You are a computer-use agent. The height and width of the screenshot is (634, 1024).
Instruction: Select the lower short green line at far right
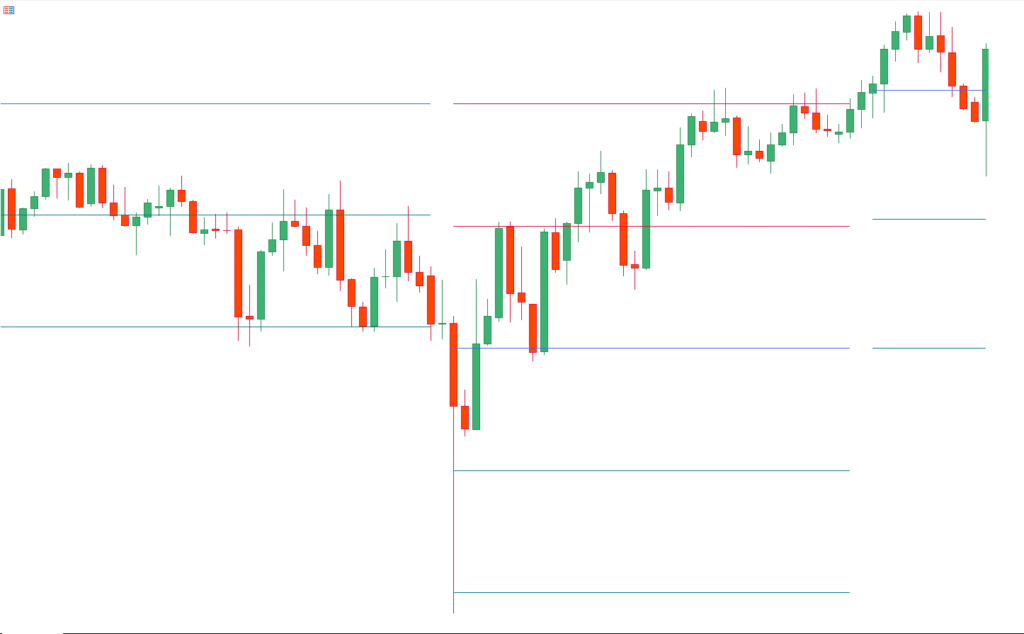coord(928,348)
